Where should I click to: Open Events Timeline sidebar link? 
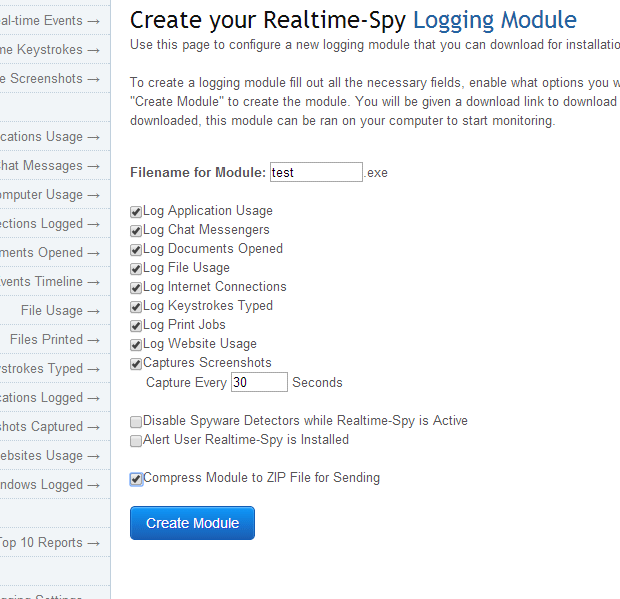coord(50,282)
